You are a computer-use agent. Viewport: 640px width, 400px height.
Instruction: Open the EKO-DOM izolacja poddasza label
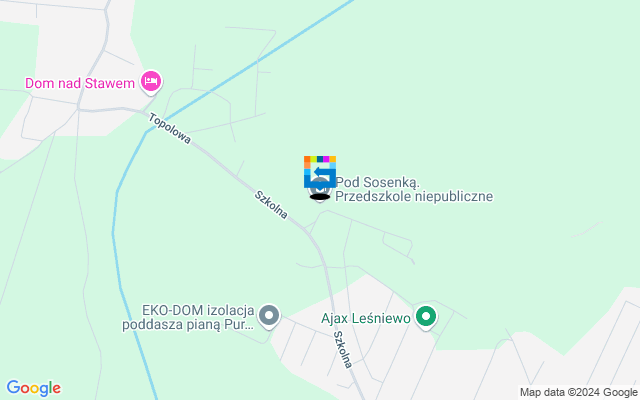(x=189, y=318)
